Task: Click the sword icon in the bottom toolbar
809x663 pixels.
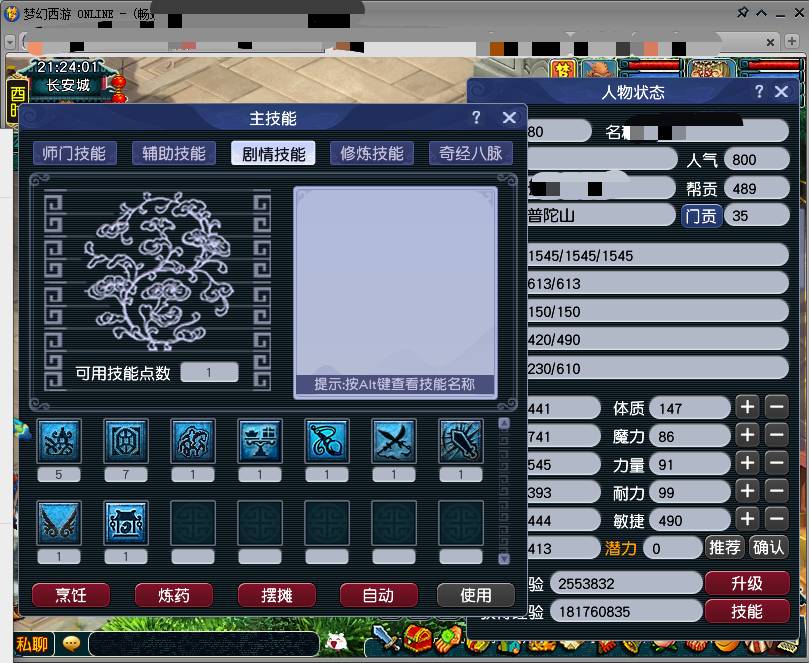Action: 386,638
